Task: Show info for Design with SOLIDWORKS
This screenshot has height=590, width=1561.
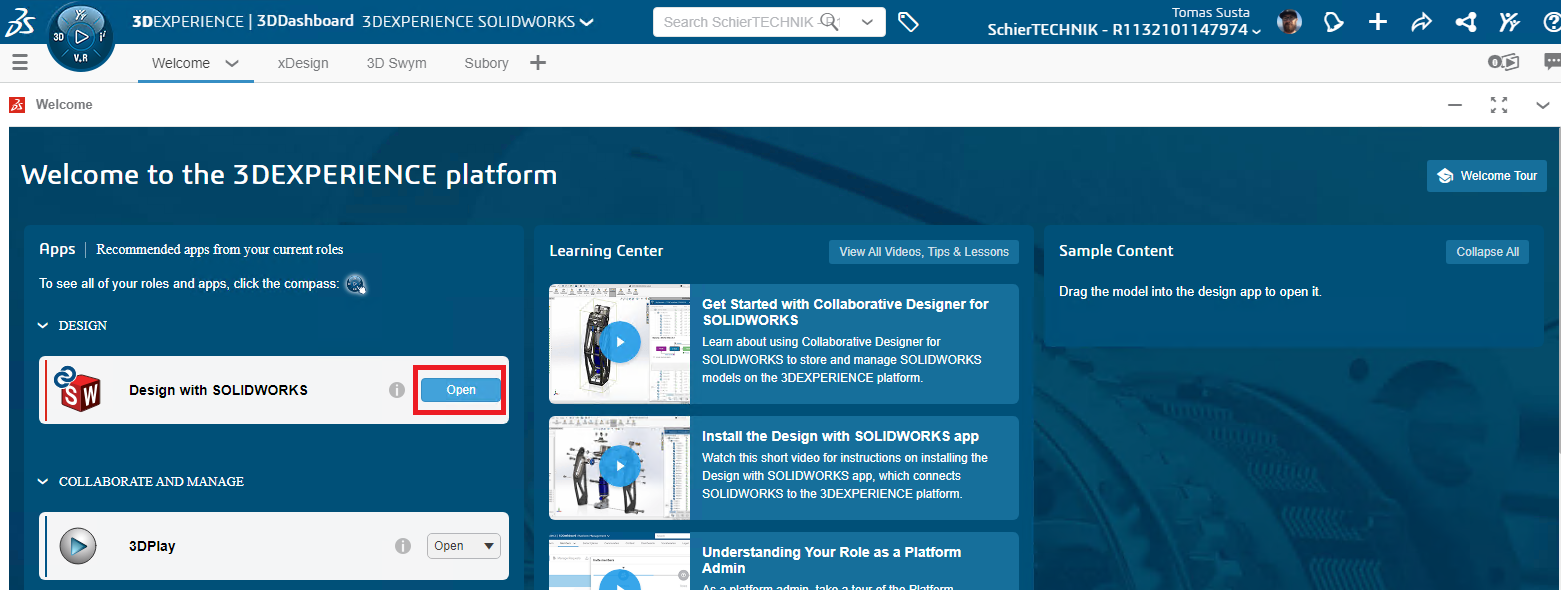Action: [397, 390]
